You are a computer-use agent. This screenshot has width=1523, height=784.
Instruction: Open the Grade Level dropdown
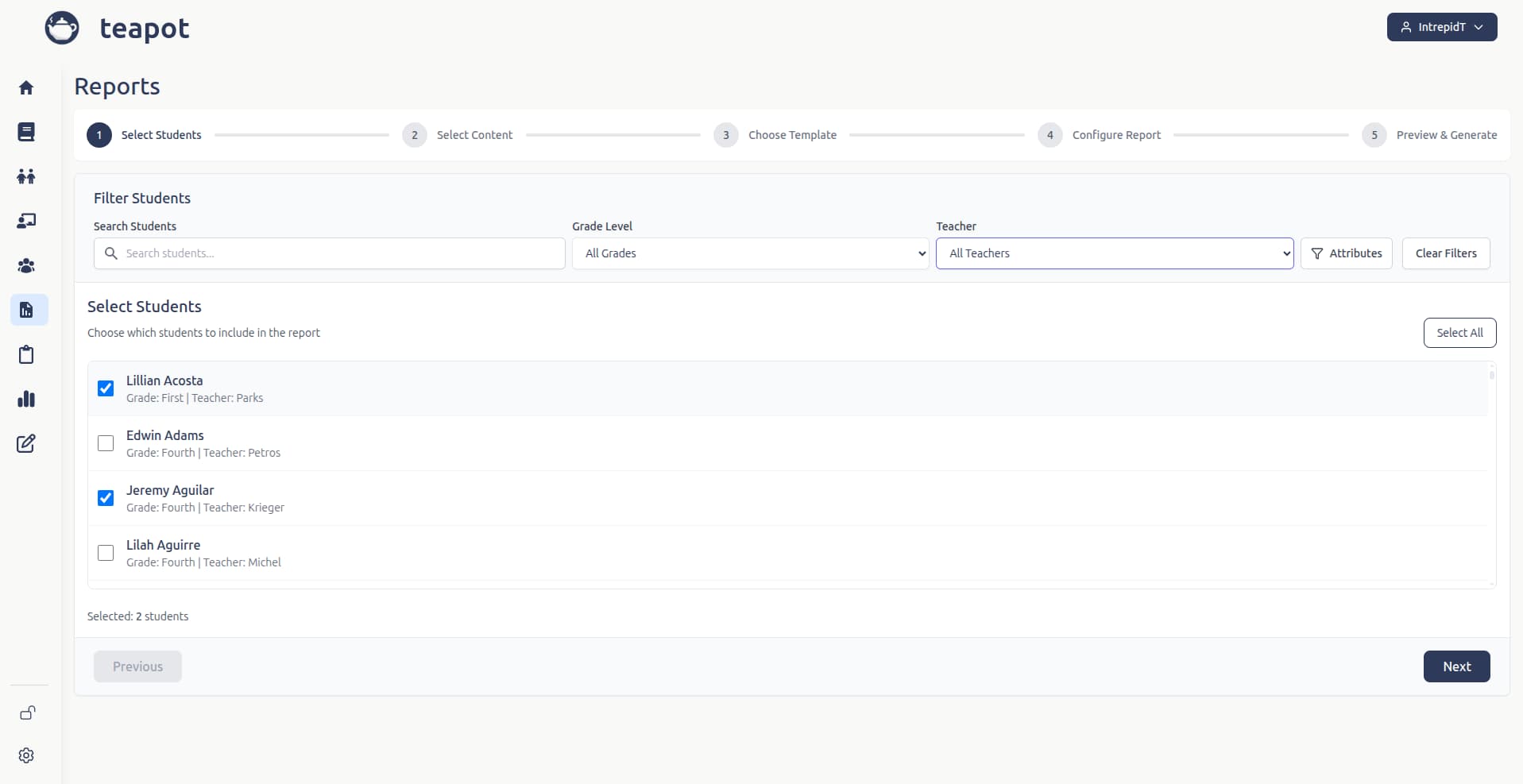[750, 253]
